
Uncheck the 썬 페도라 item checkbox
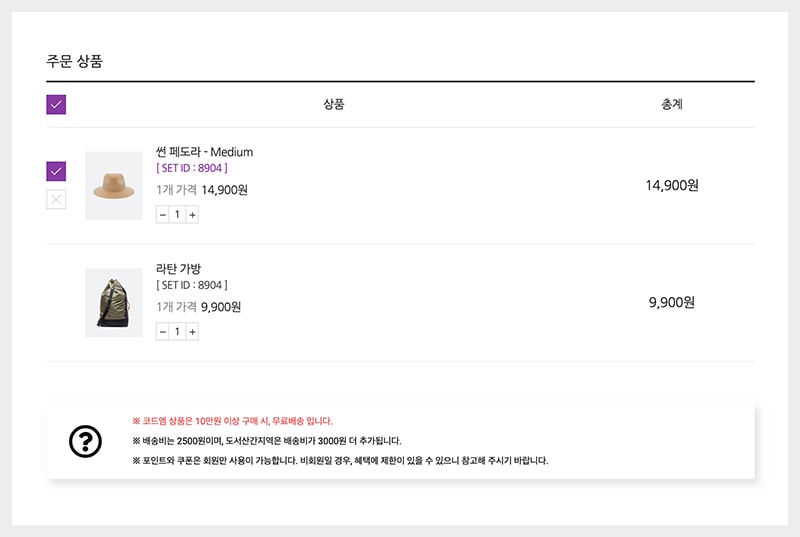click(56, 171)
